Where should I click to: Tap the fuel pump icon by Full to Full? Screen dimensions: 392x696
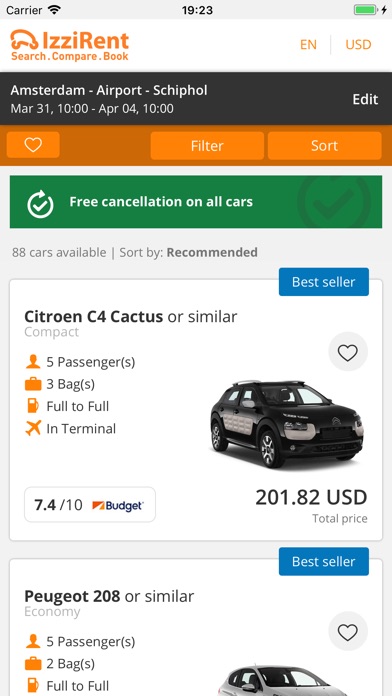pos(33,406)
